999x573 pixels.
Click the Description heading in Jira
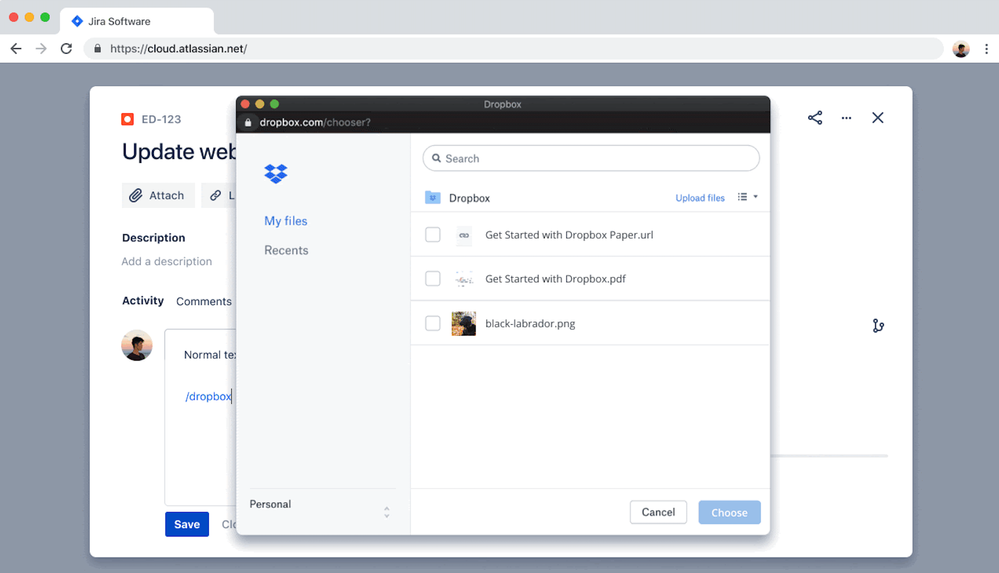[154, 237]
